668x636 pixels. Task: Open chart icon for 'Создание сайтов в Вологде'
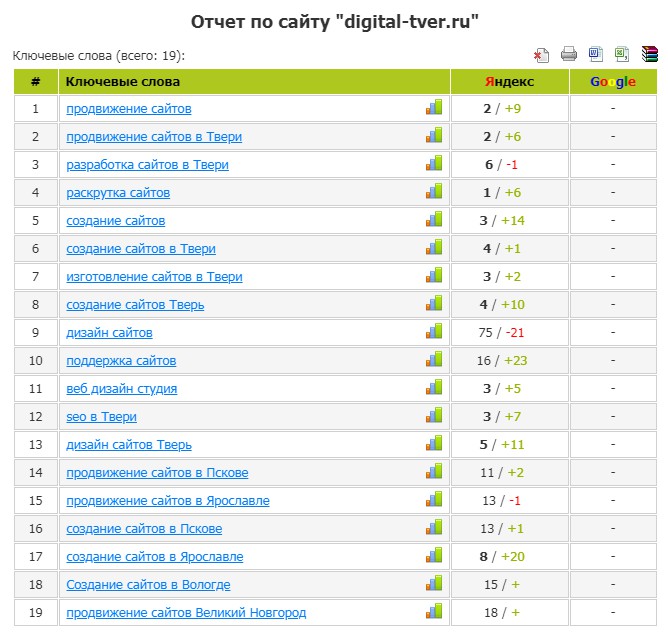(434, 584)
